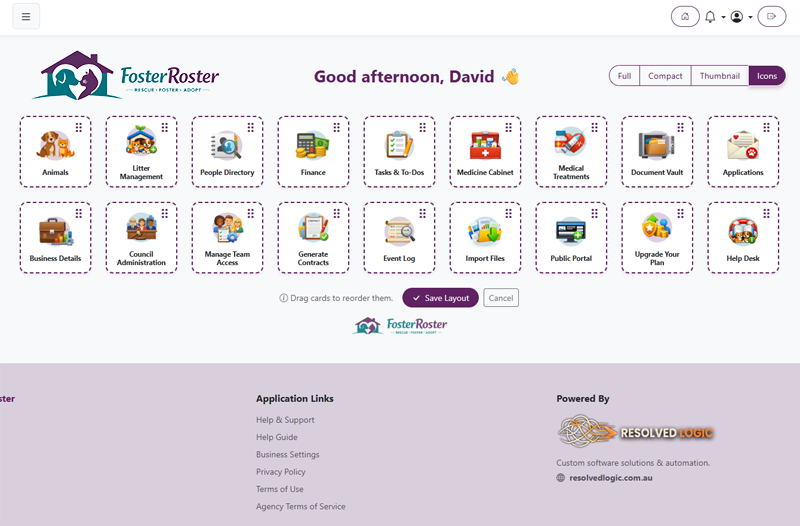Click the Animals card drag handle

pos(79,127)
